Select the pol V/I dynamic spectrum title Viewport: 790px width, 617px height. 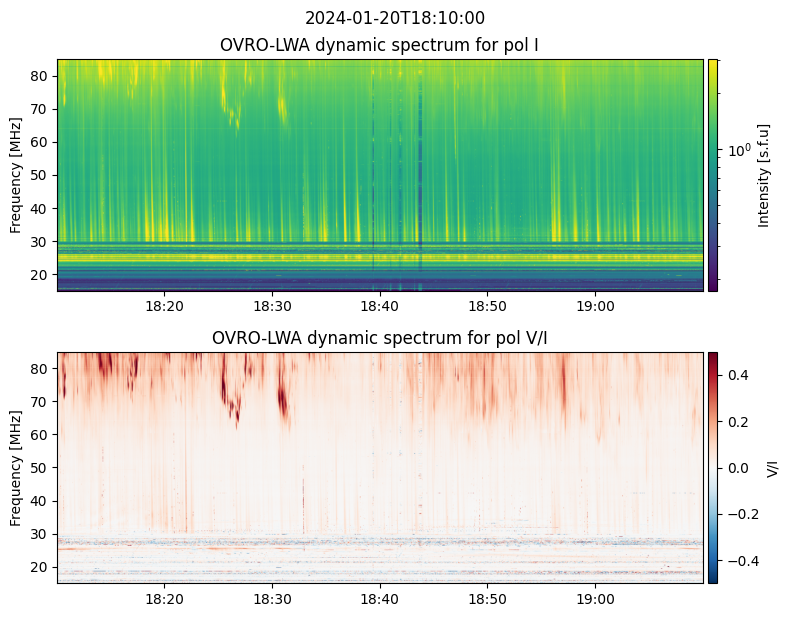(x=379, y=338)
